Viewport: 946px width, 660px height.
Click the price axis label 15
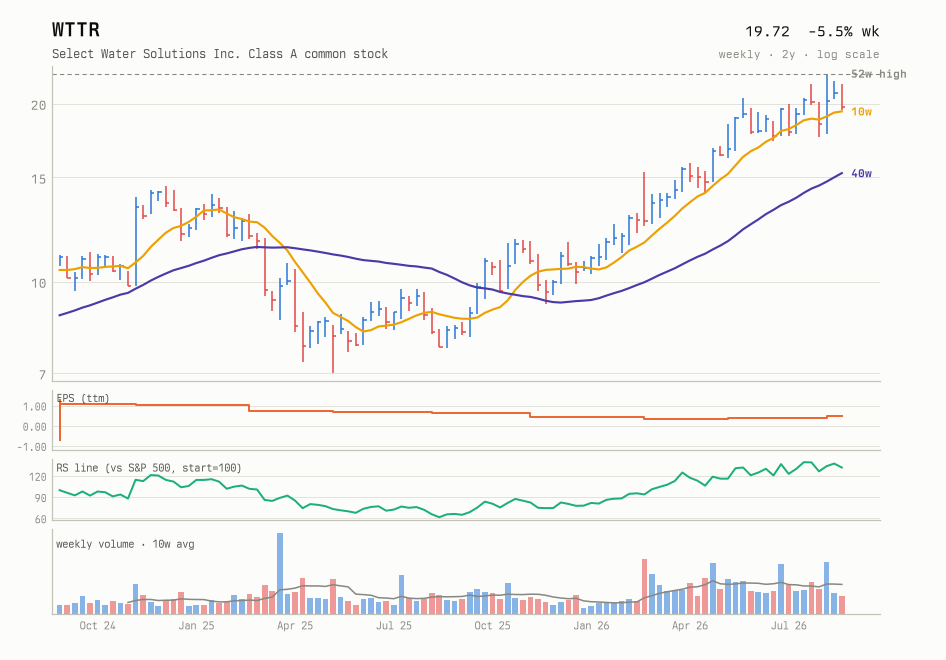pyautogui.click(x=39, y=179)
